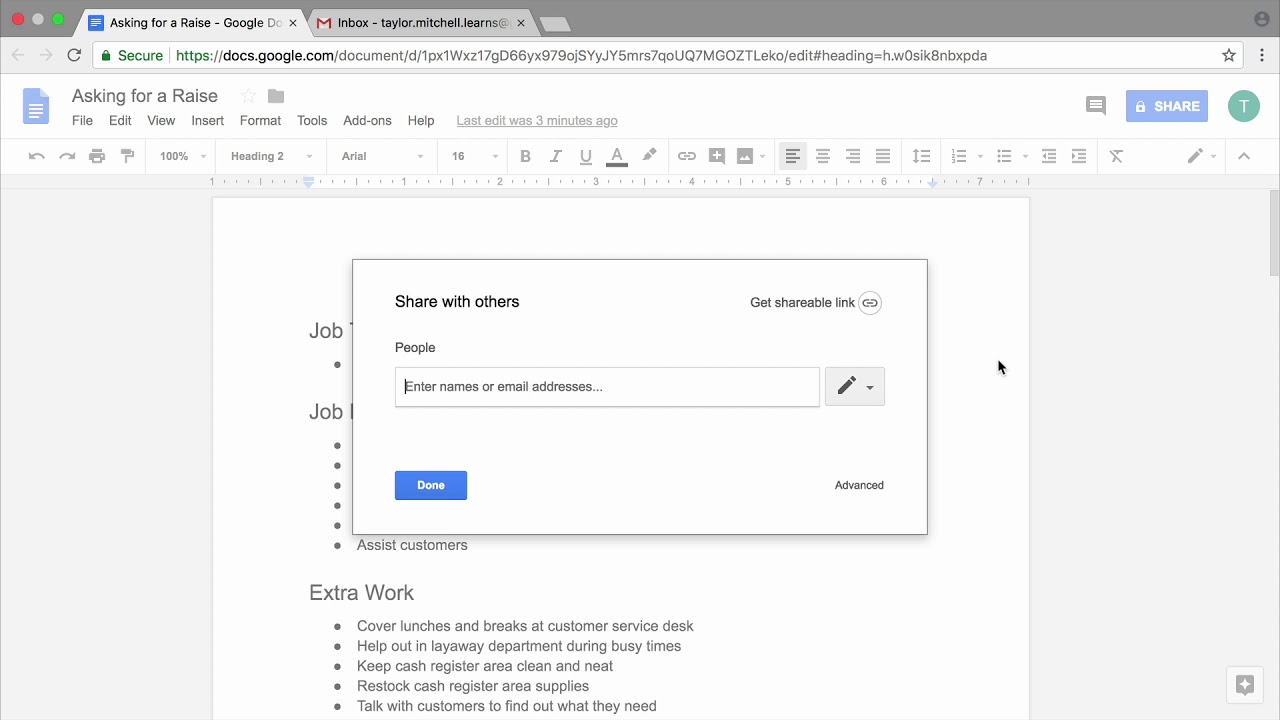Collapse the menus with the up chevron
The image size is (1280, 720).
point(1244,156)
